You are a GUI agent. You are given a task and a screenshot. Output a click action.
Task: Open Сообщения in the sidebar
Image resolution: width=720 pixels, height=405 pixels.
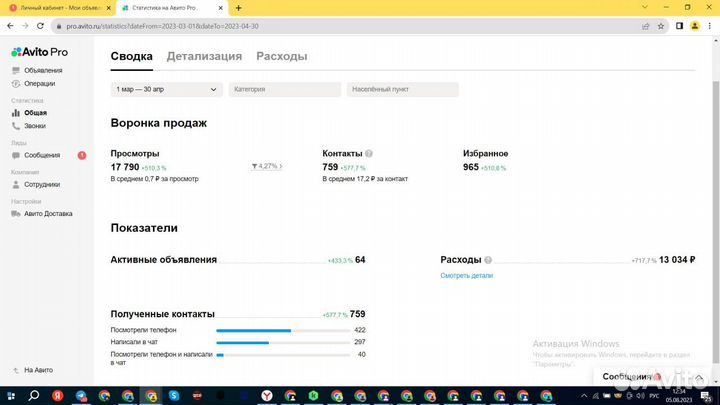click(42, 155)
